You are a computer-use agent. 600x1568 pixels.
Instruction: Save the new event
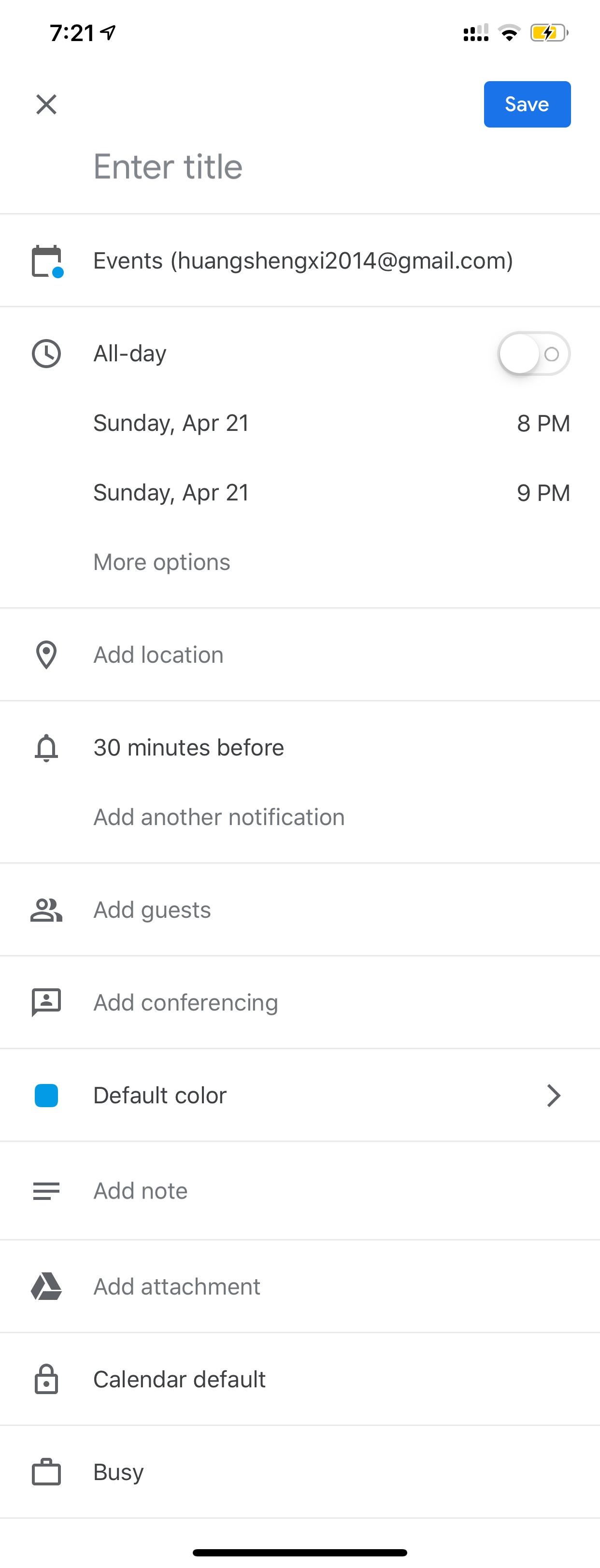pyautogui.click(x=527, y=104)
